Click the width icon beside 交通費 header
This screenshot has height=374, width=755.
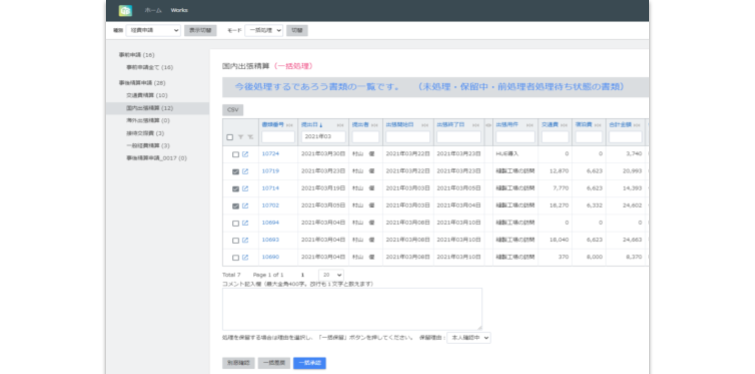click(x=564, y=125)
